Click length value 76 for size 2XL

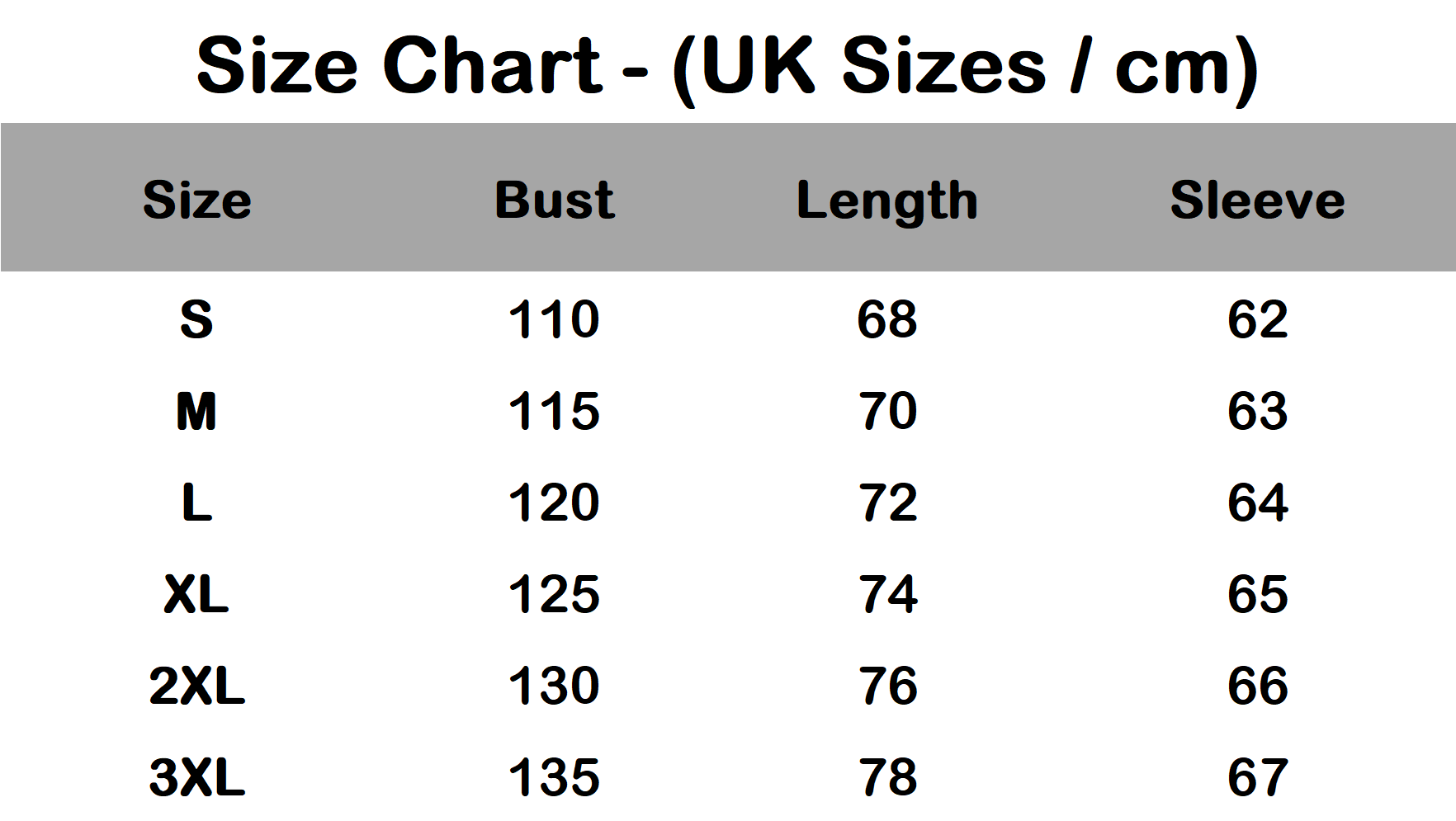(x=887, y=686)
